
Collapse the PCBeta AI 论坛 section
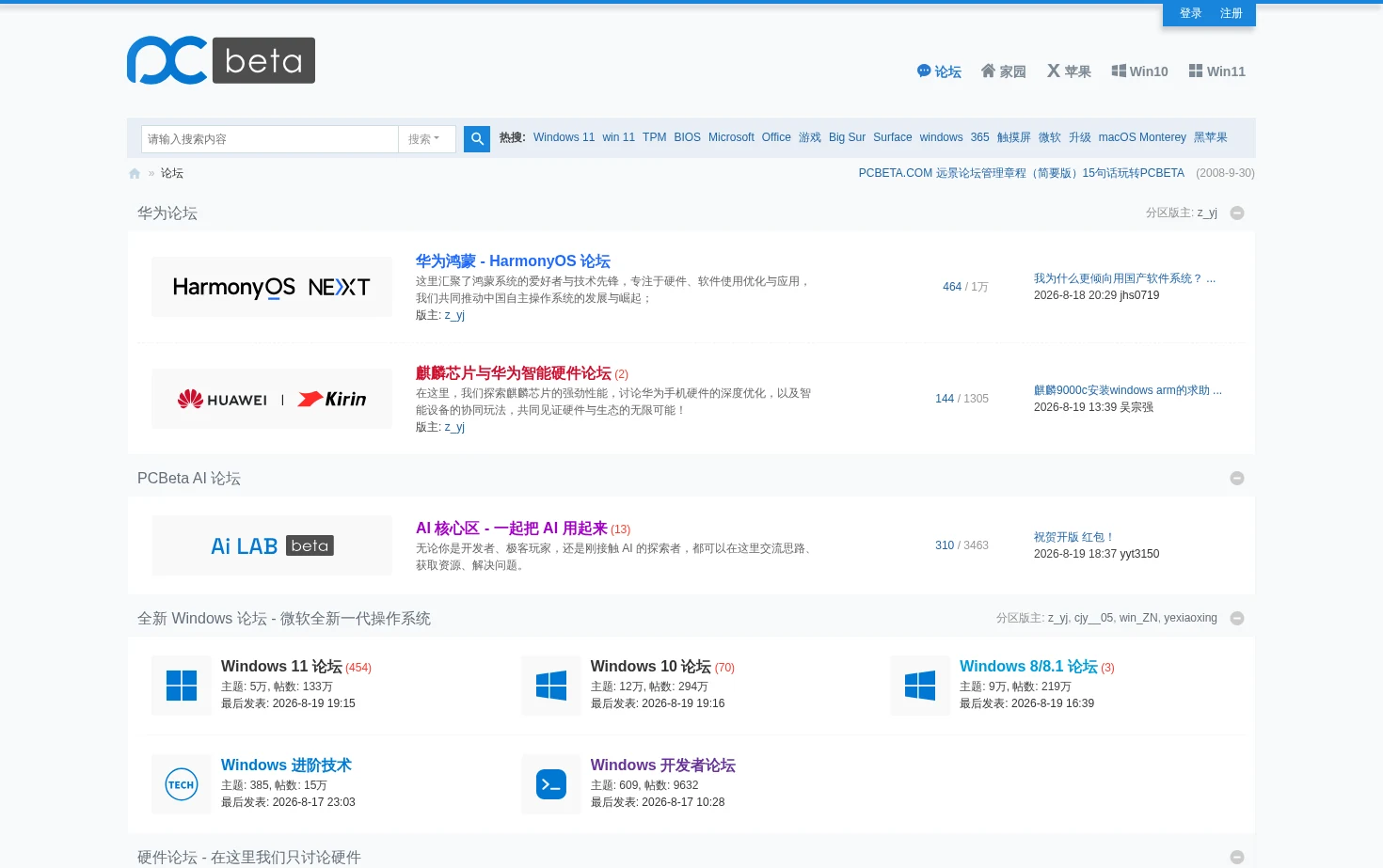tap(1237, 479)
